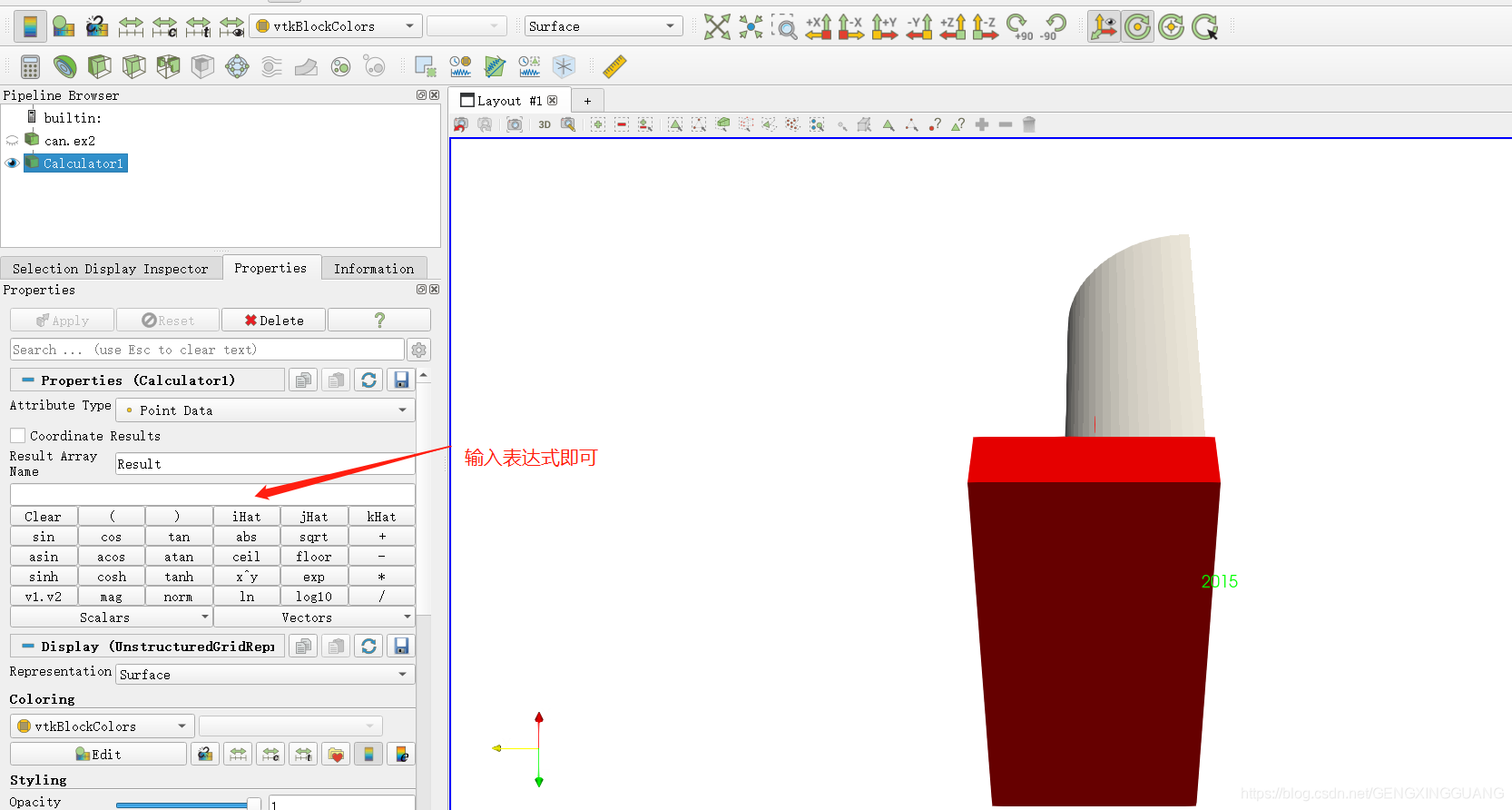This screenshot has height=810, width=1512.
Task: Click the trash icon in view toolbar
Action: click(1029, 124)
